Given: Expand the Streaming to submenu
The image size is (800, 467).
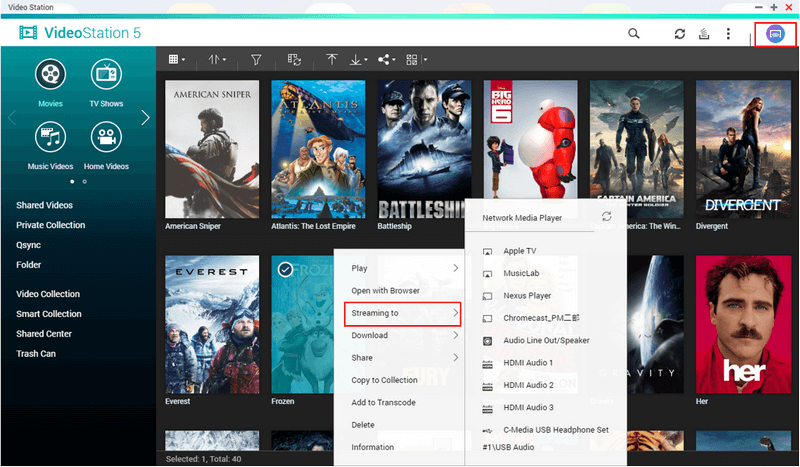Looking at the screenshot, I should tap(403, 313).
